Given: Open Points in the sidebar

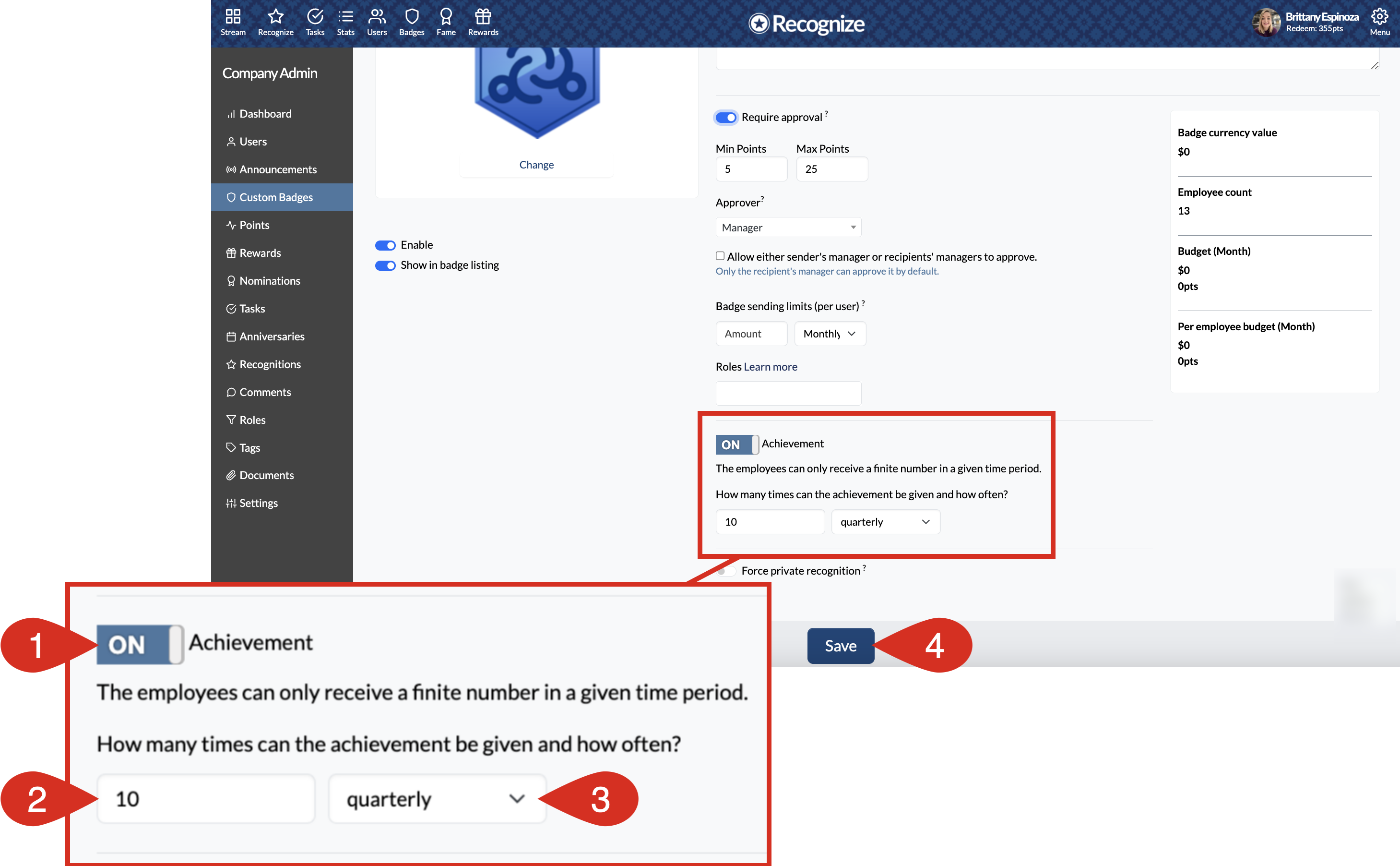Looking at the screenshot, I should [x=282, y=225].
